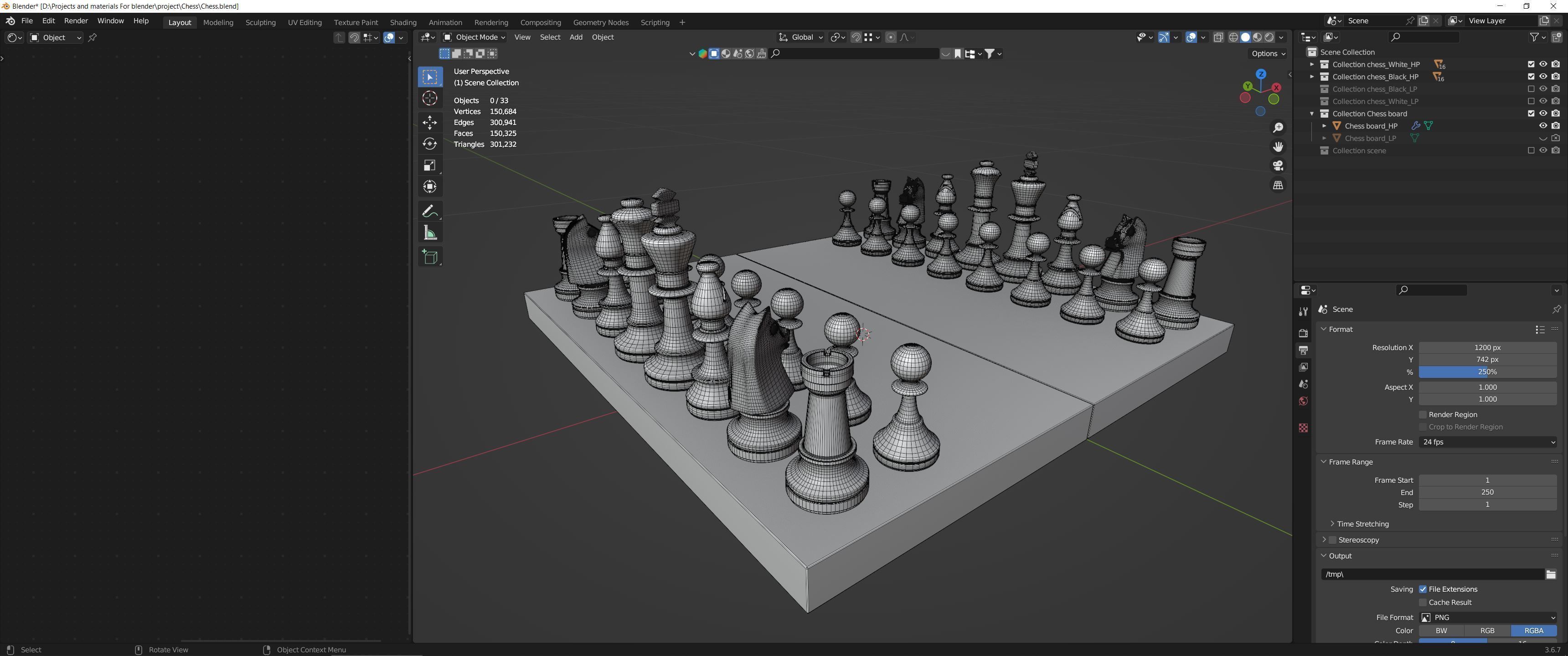Select the Annotate pencil tool

click(430, 211)
